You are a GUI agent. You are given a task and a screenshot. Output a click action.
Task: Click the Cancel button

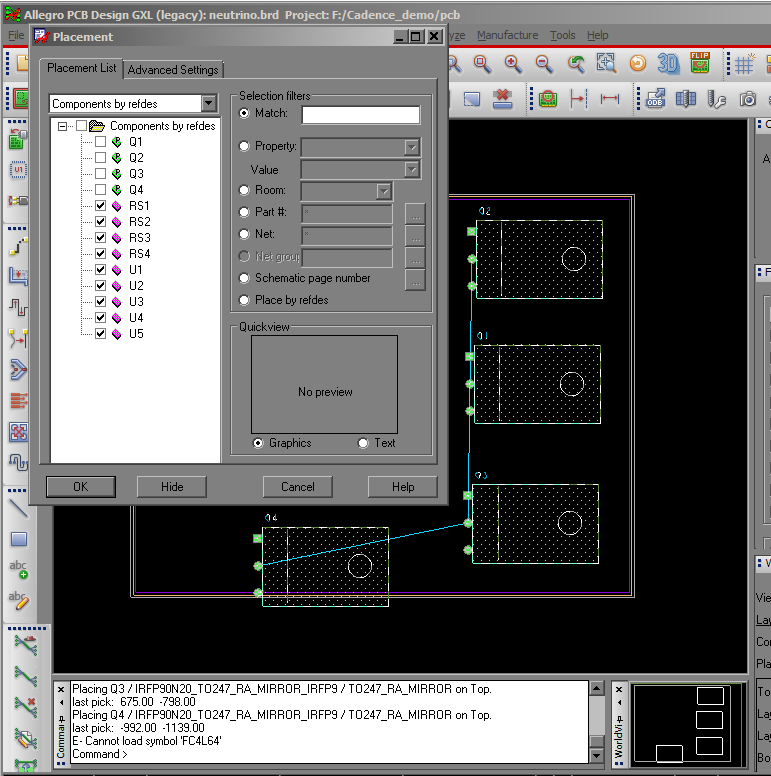[x=297, y=487]
